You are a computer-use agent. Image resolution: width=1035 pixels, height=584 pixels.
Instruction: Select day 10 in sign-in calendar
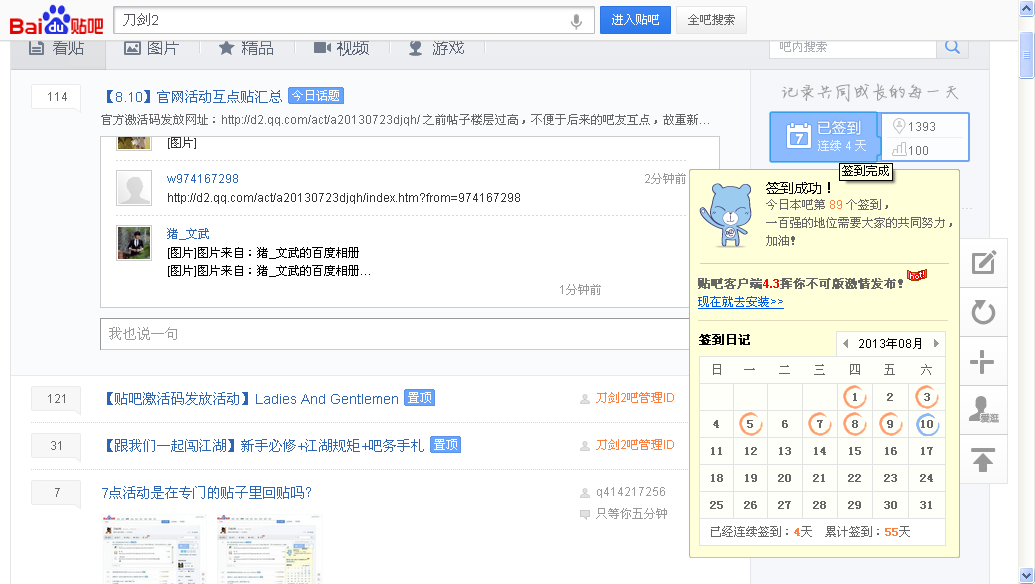point(926,424)
